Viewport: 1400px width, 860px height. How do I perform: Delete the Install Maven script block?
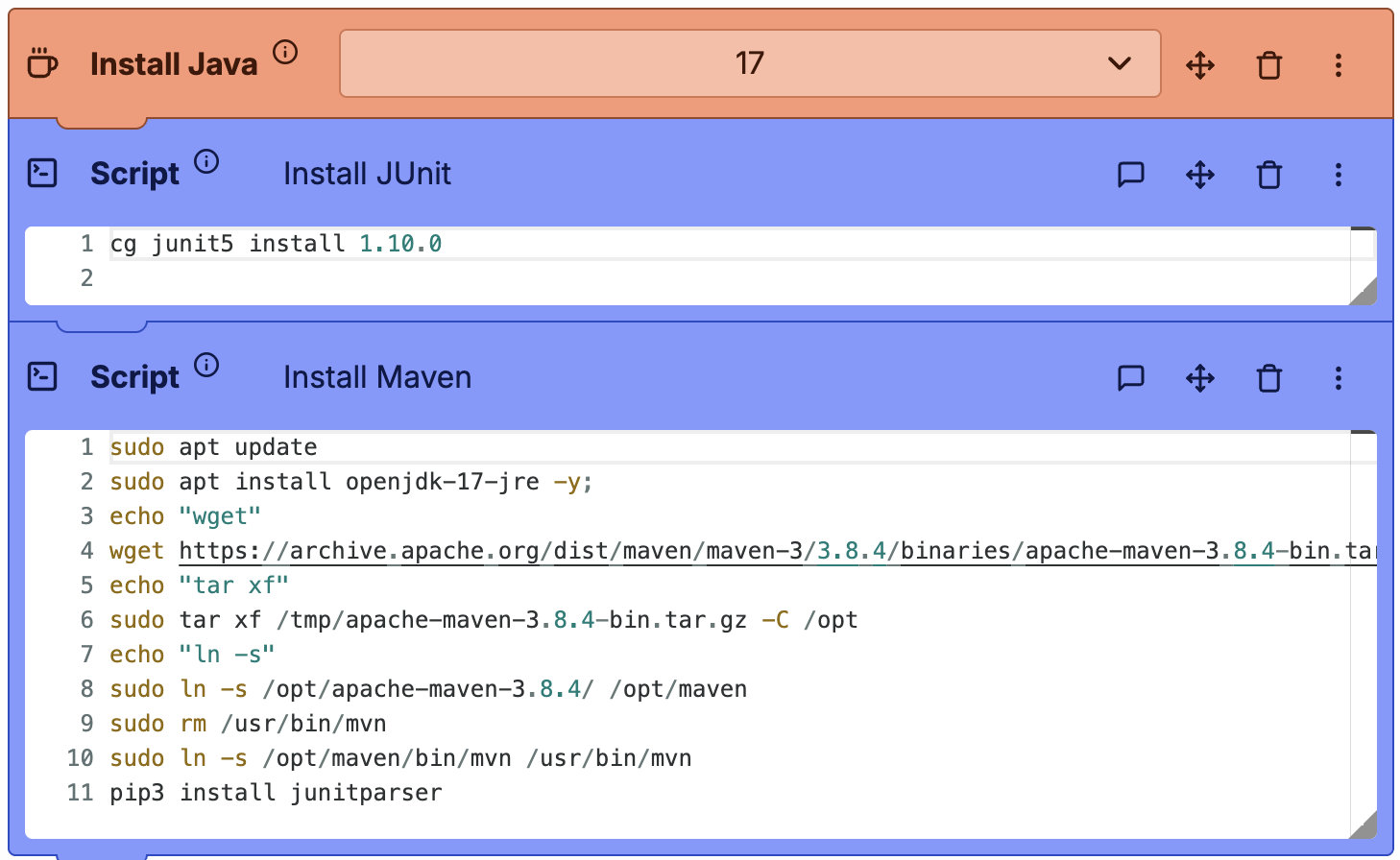[1268, 378]
